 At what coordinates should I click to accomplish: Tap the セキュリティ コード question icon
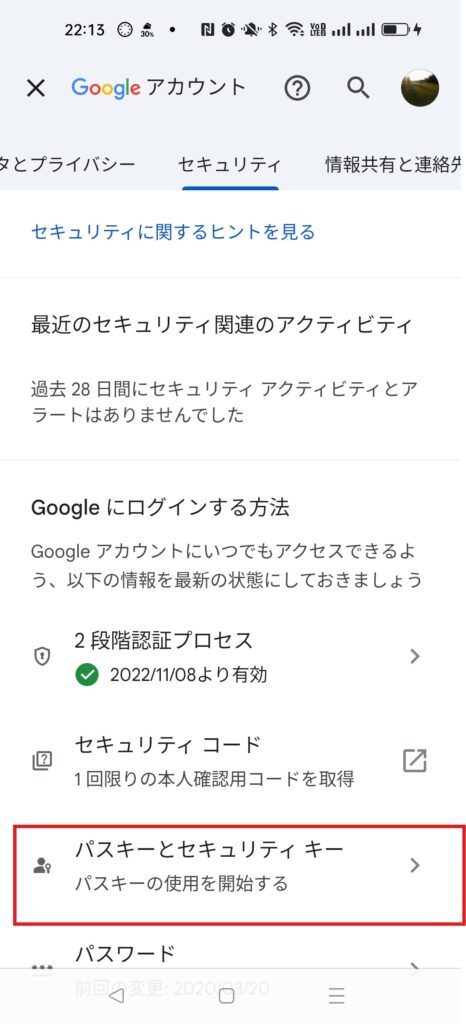tap(42, 761)
